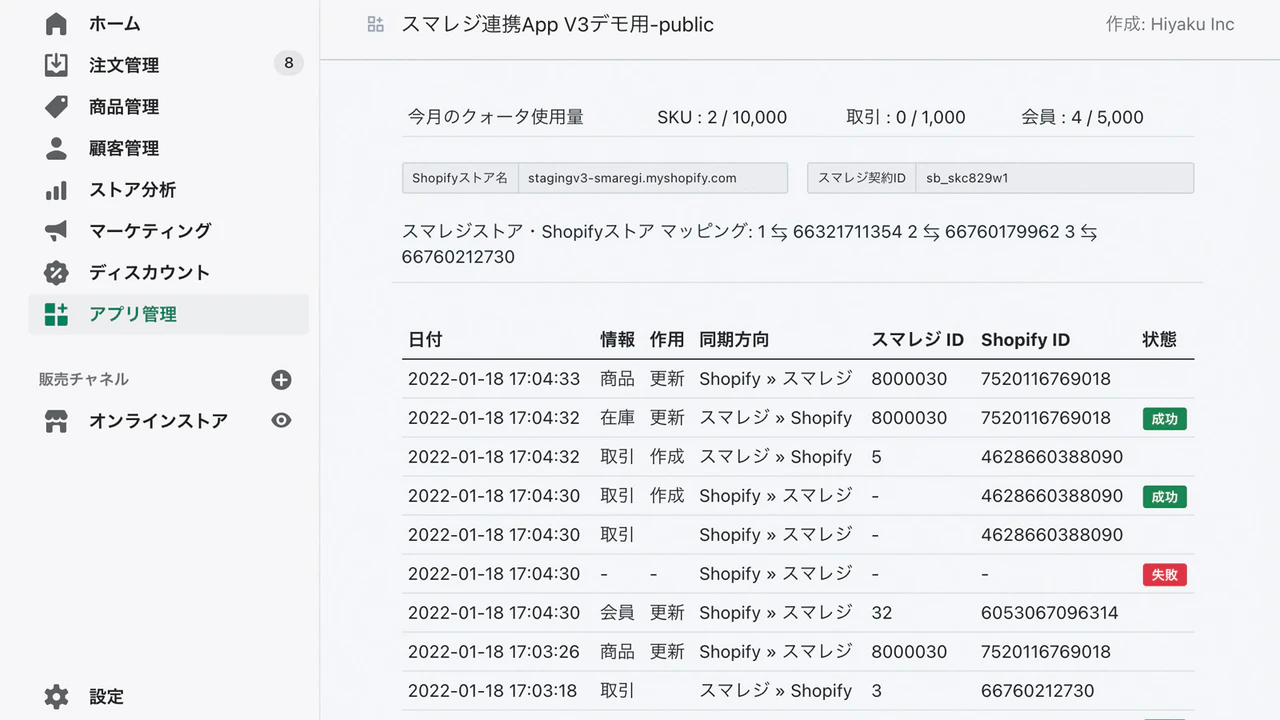This screenshot has height=720, width=1280.
Task: Click date 2022-01-18 17:03:26
Action: [x=494, y=652]
